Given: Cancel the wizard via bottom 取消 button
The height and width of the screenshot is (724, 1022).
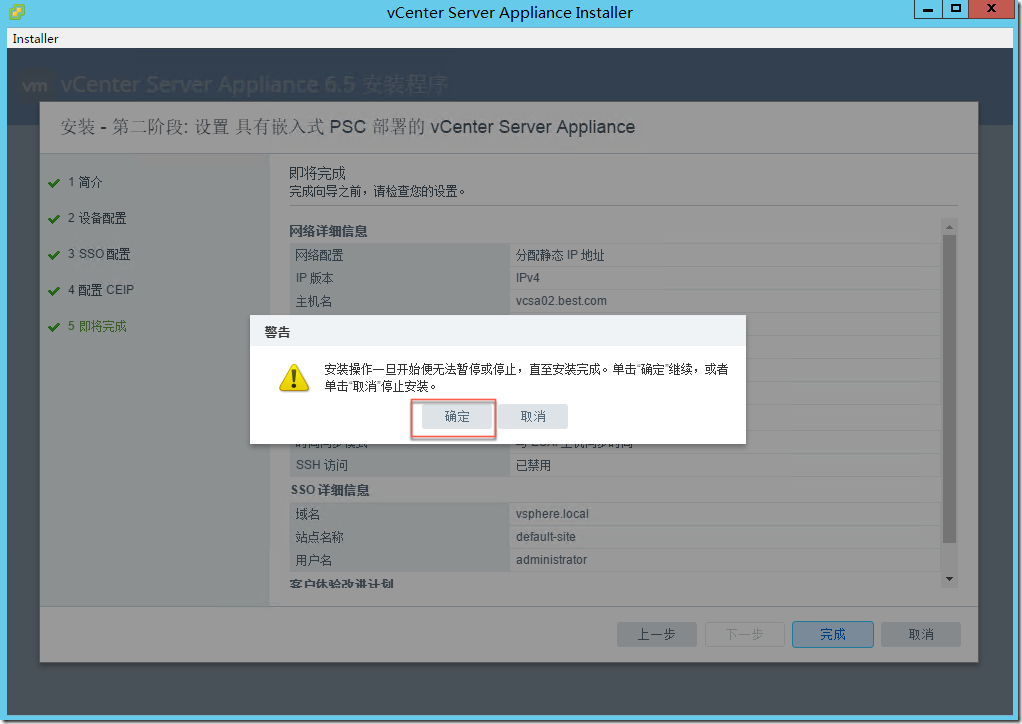Looking at the screenshot, I should (920, 634).
